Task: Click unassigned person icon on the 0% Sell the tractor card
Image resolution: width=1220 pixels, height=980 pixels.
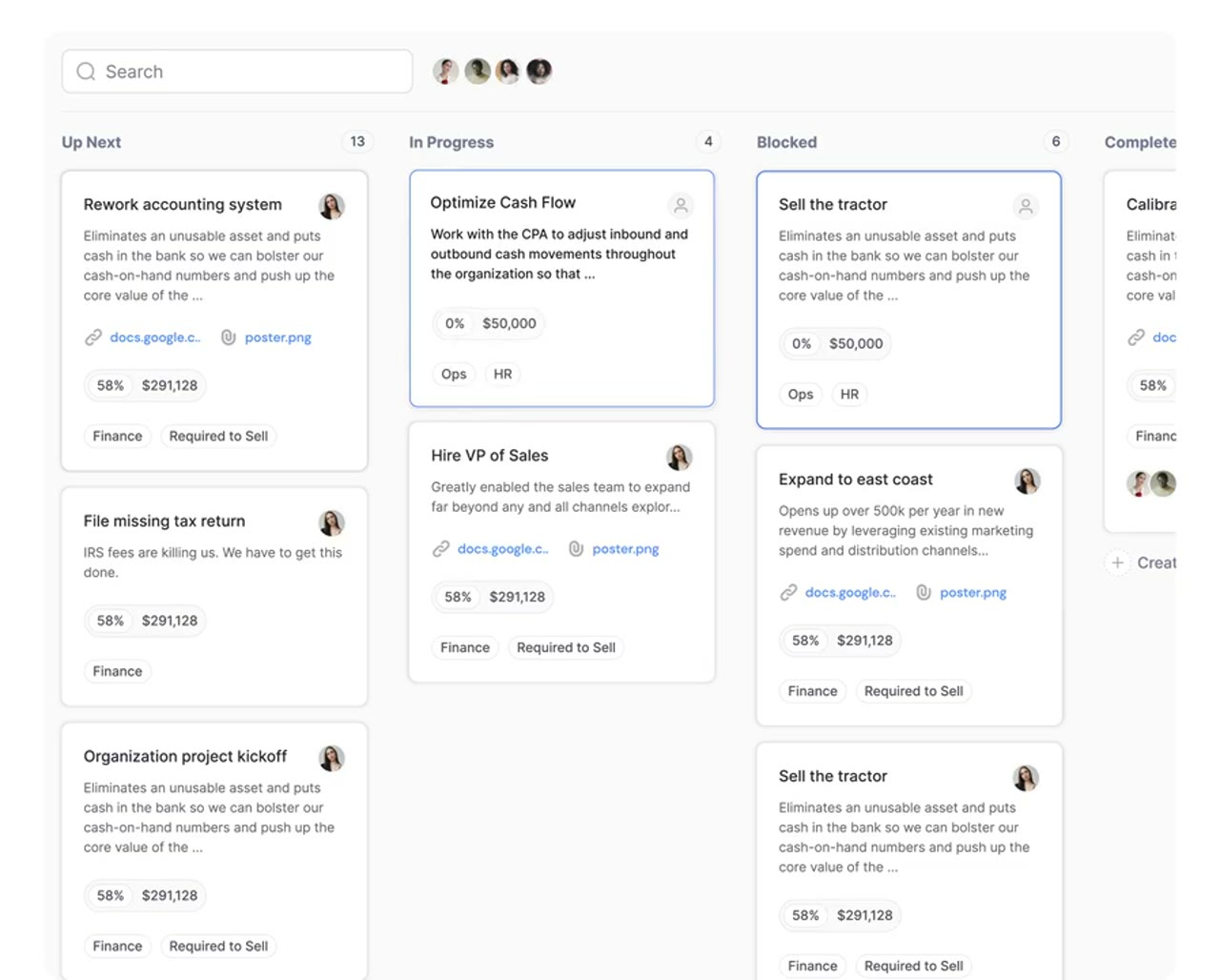Action: pos(1026,206)
